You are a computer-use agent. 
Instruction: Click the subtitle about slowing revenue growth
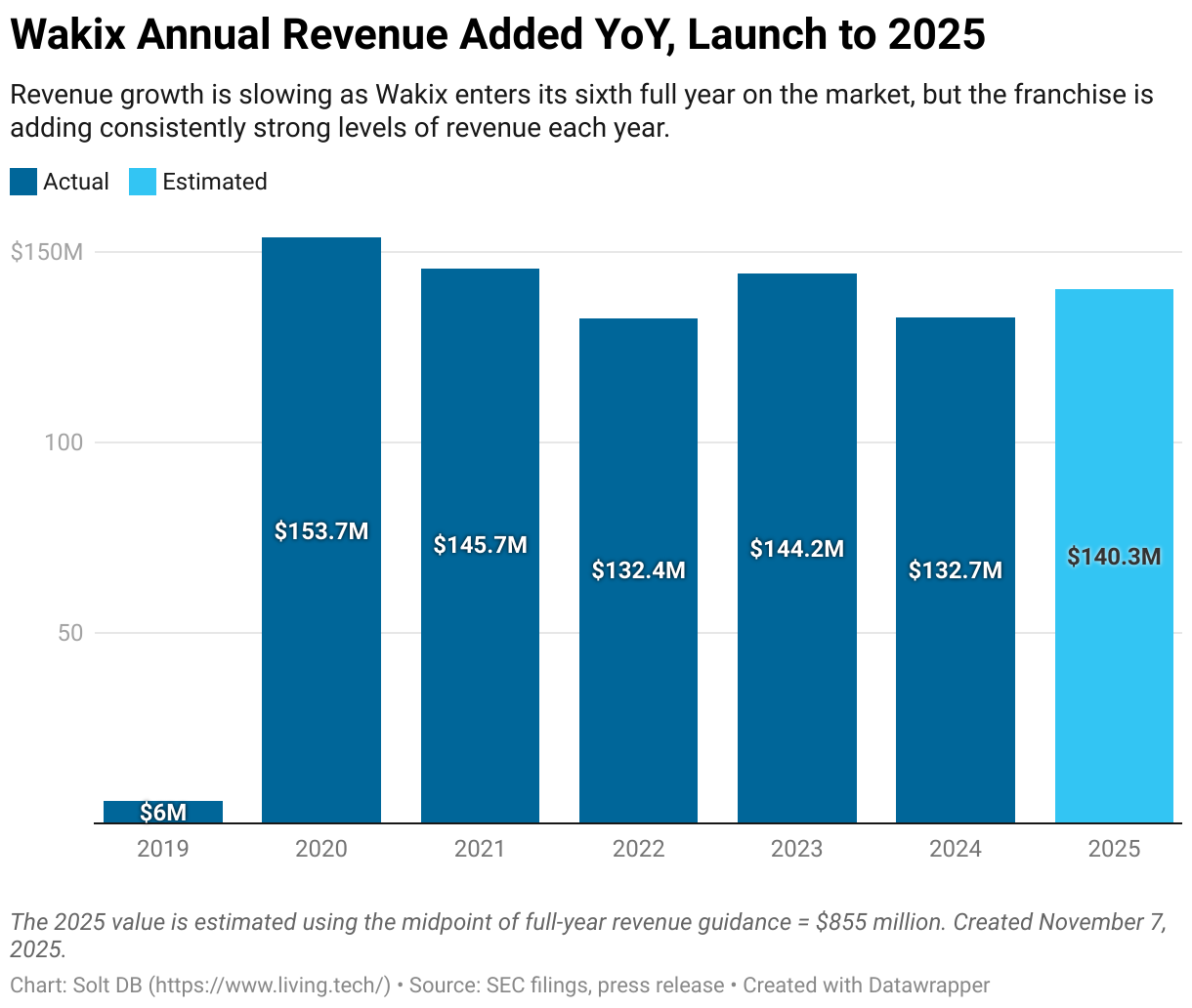[580, 110]
